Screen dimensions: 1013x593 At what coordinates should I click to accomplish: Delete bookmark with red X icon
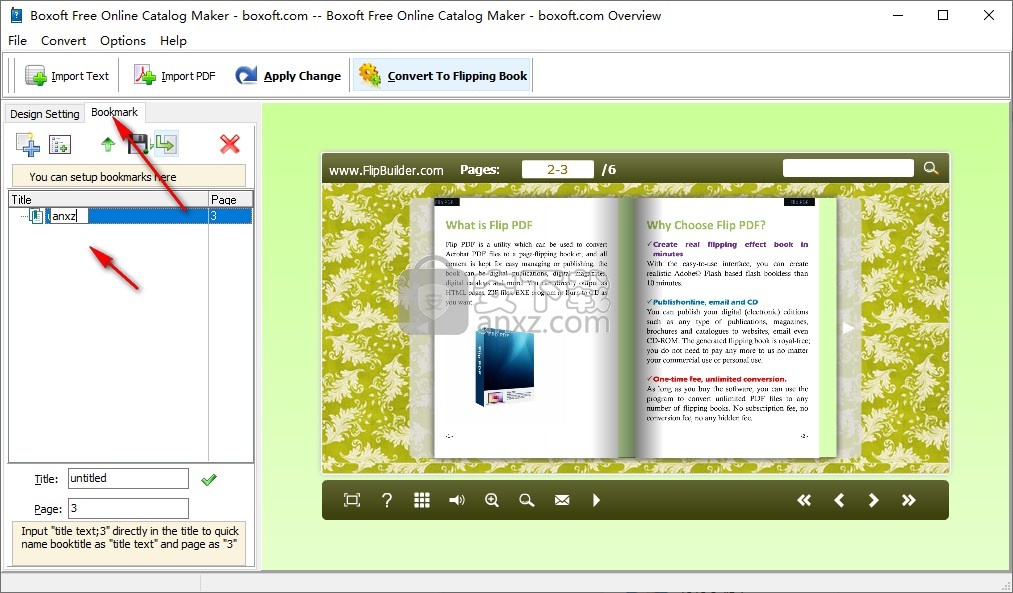click(x=229, y=144)
